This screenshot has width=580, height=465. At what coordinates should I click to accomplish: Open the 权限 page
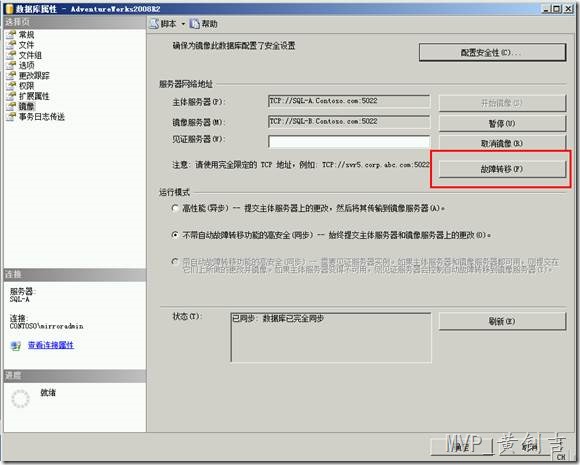(x=27, y=86)
